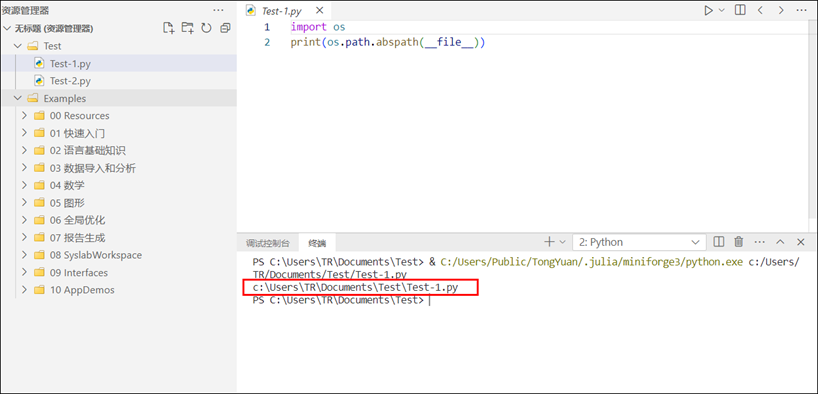The width and height of the screenshot is (818, 394).
Task: Click code line 1 'import os'
Action: click(x=318, y=27)
